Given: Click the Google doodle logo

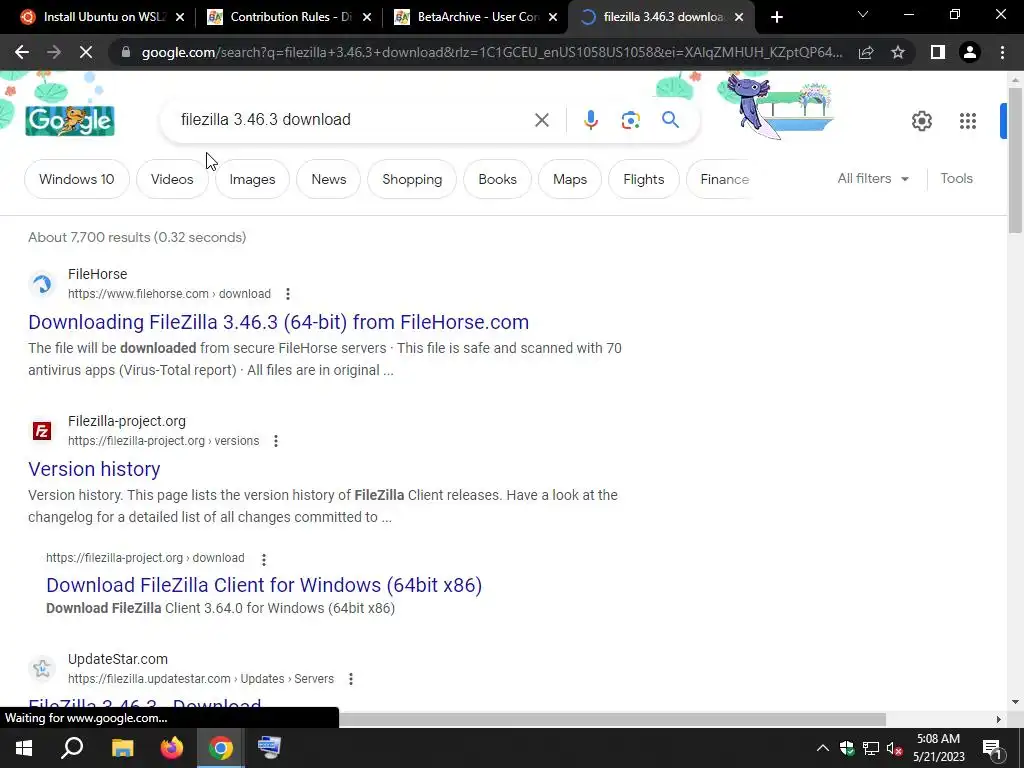Looking at the screenshot, I should pos(70,121).
